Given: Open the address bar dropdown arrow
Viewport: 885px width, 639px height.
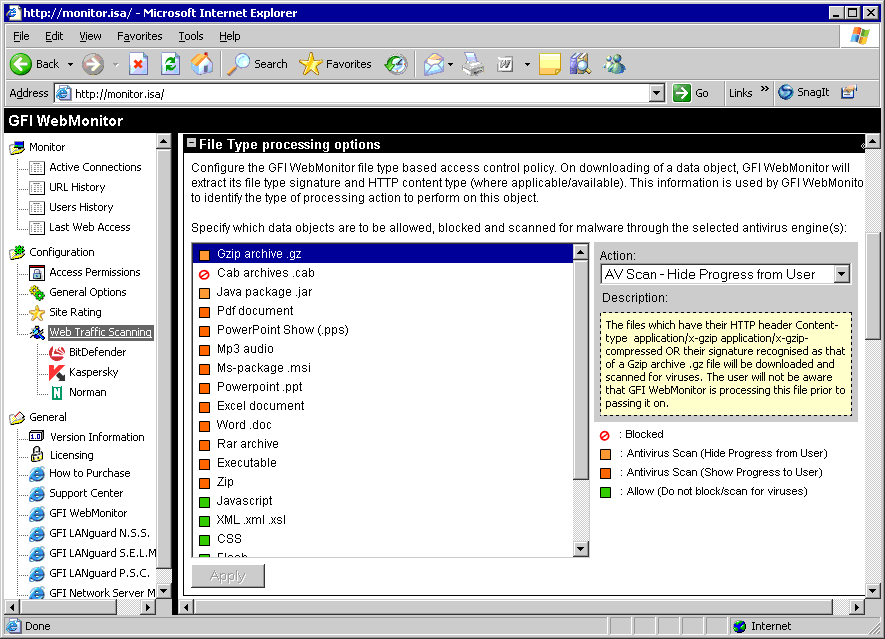Looking at the screenshot, I should (x=656, y=93).
